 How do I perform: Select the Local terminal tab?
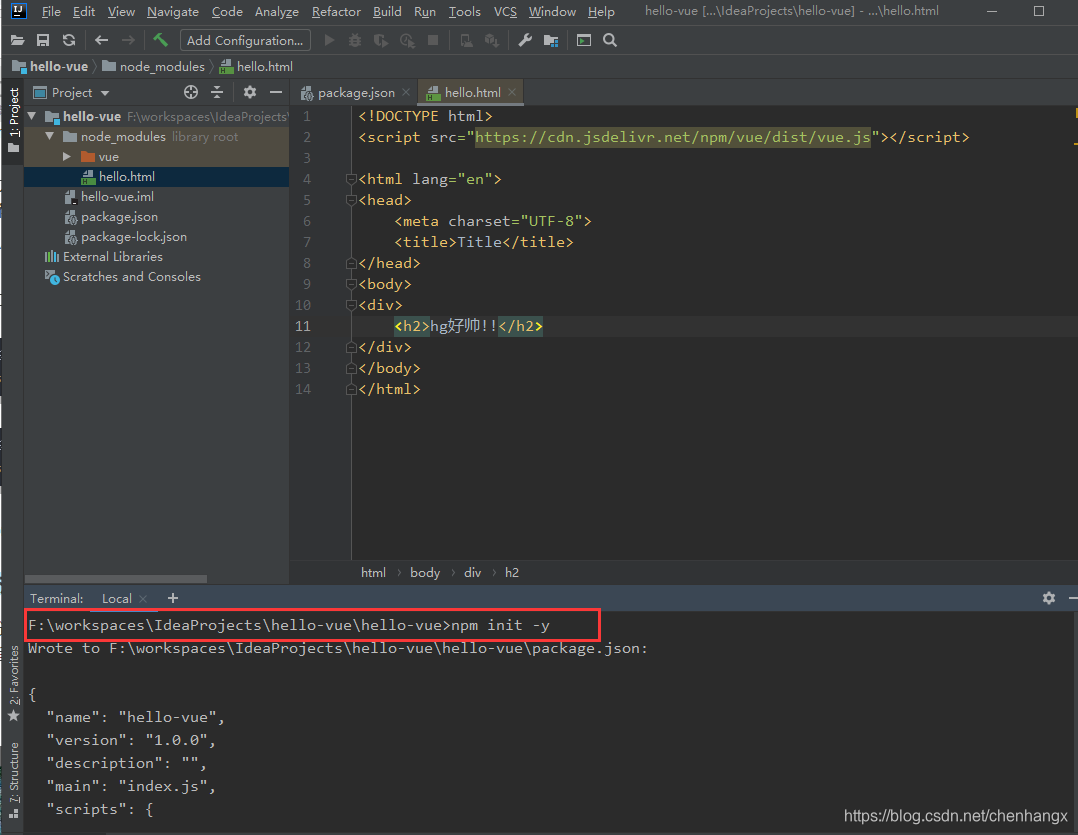(116, 599)
